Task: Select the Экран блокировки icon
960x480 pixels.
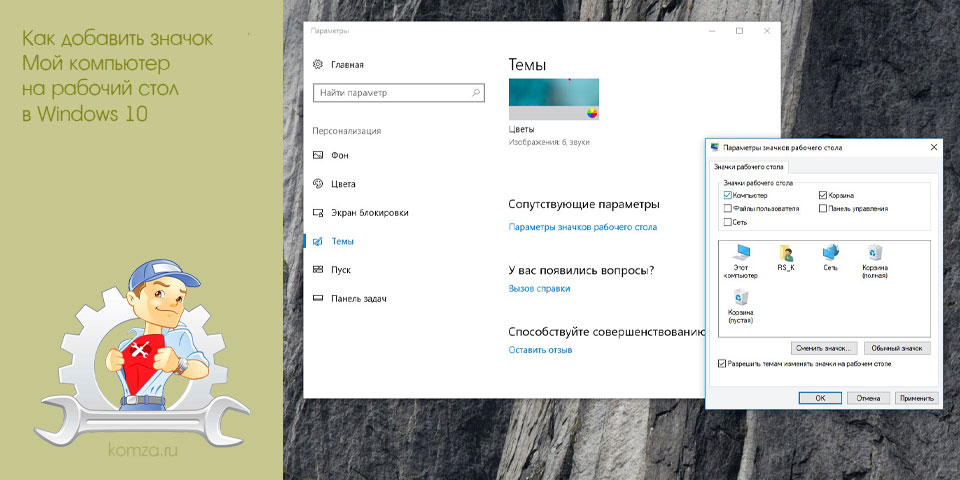Action: pyautogui.click(x=317, y=212)
